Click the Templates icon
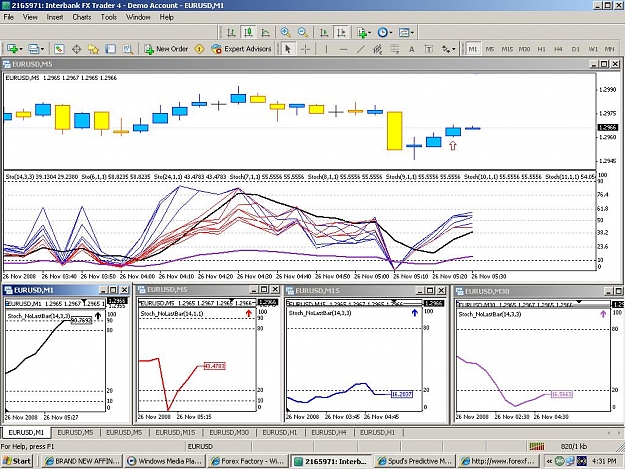Viewport: 625px width, 469px height. click(x=404, y=32)
